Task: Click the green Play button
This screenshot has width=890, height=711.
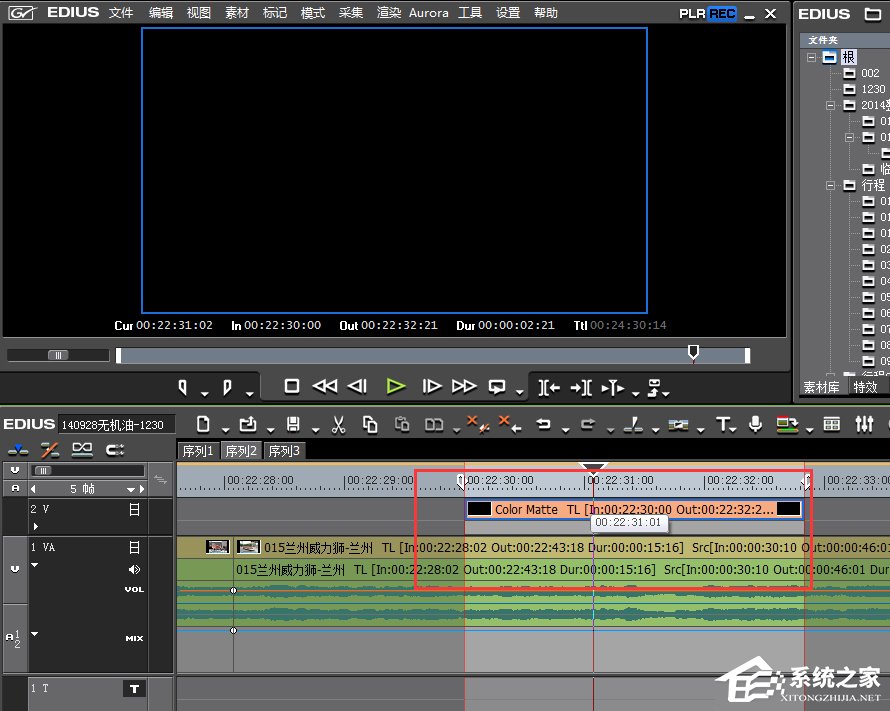Action: [396, 386]
